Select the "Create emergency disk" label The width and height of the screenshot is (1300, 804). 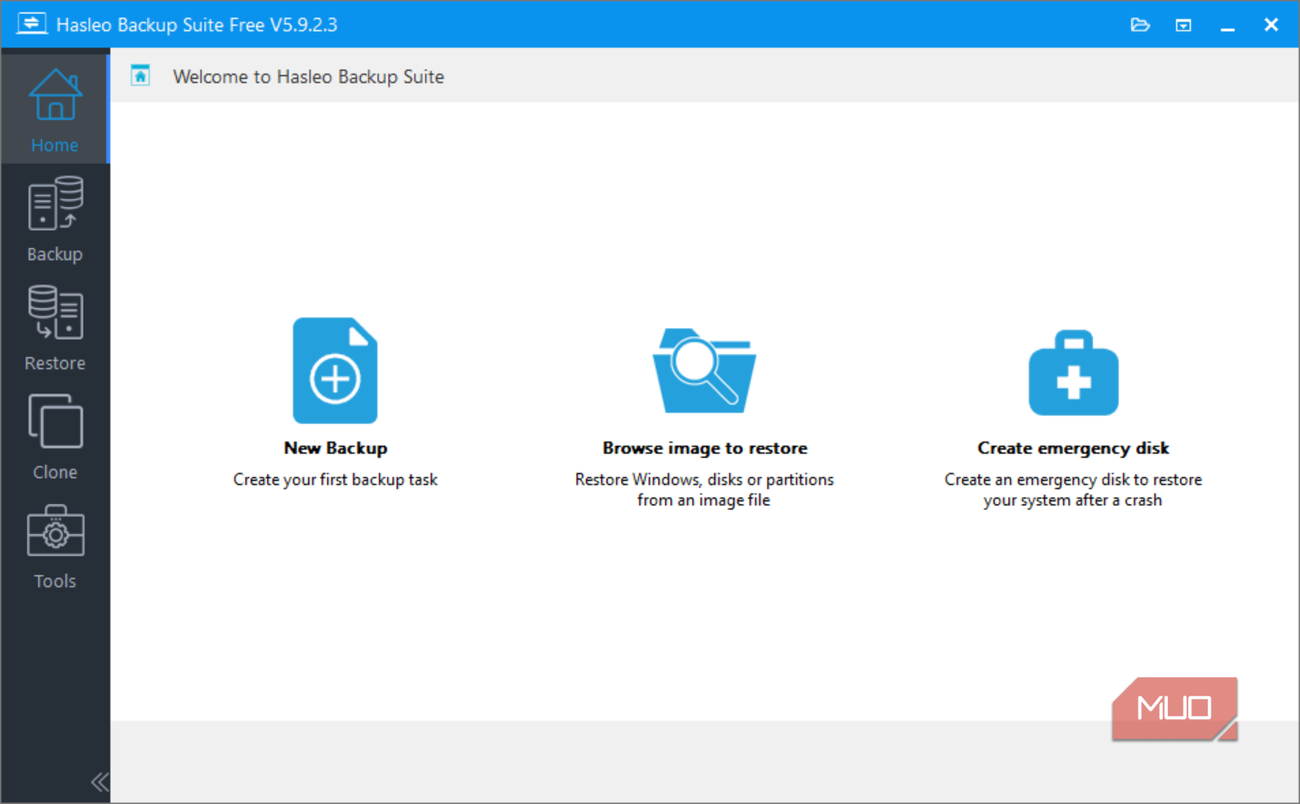(x=1073, y=448)
